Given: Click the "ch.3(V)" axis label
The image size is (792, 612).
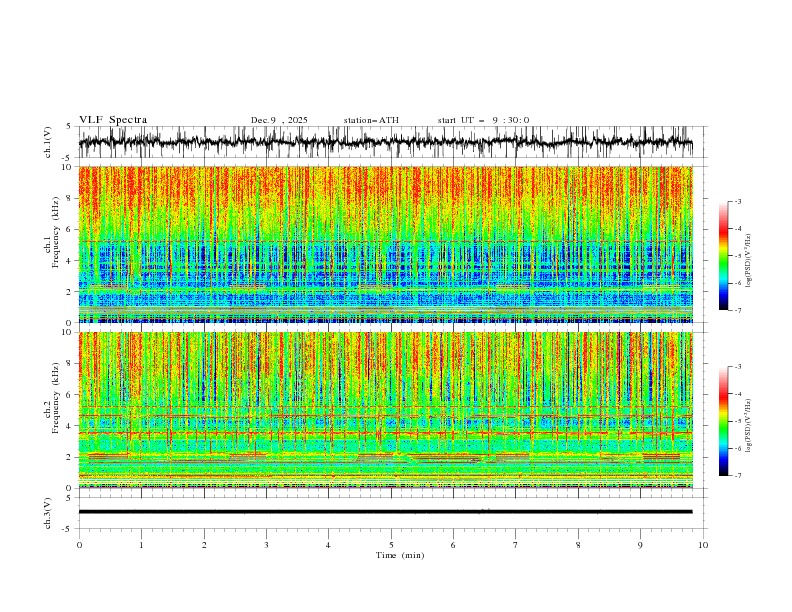Looking at the screenshot, I should [x=48, y=513].
